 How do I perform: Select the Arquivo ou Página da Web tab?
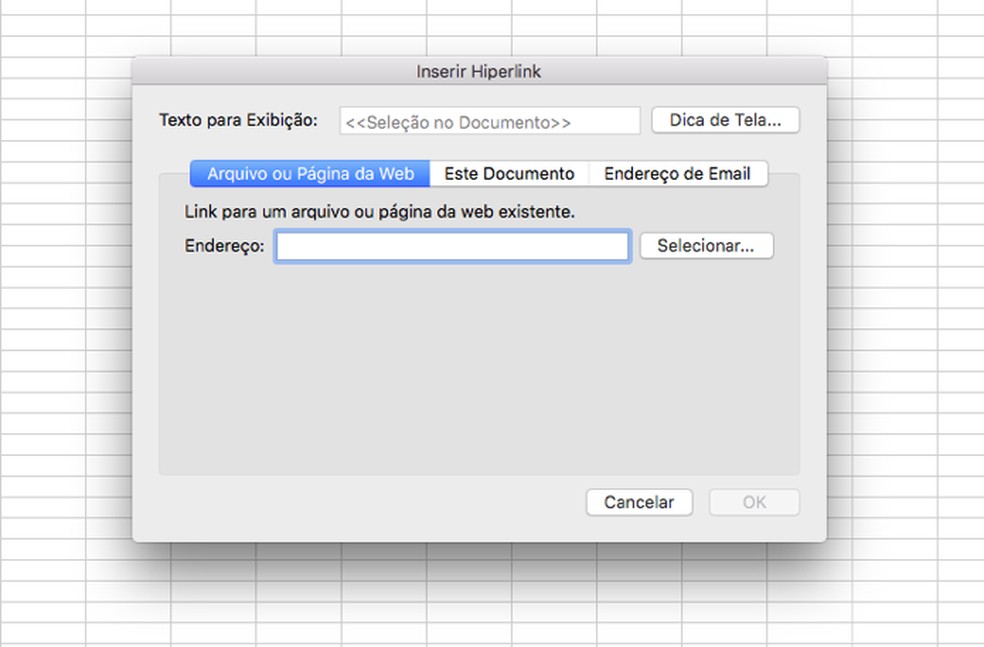[x=310, y=174]
